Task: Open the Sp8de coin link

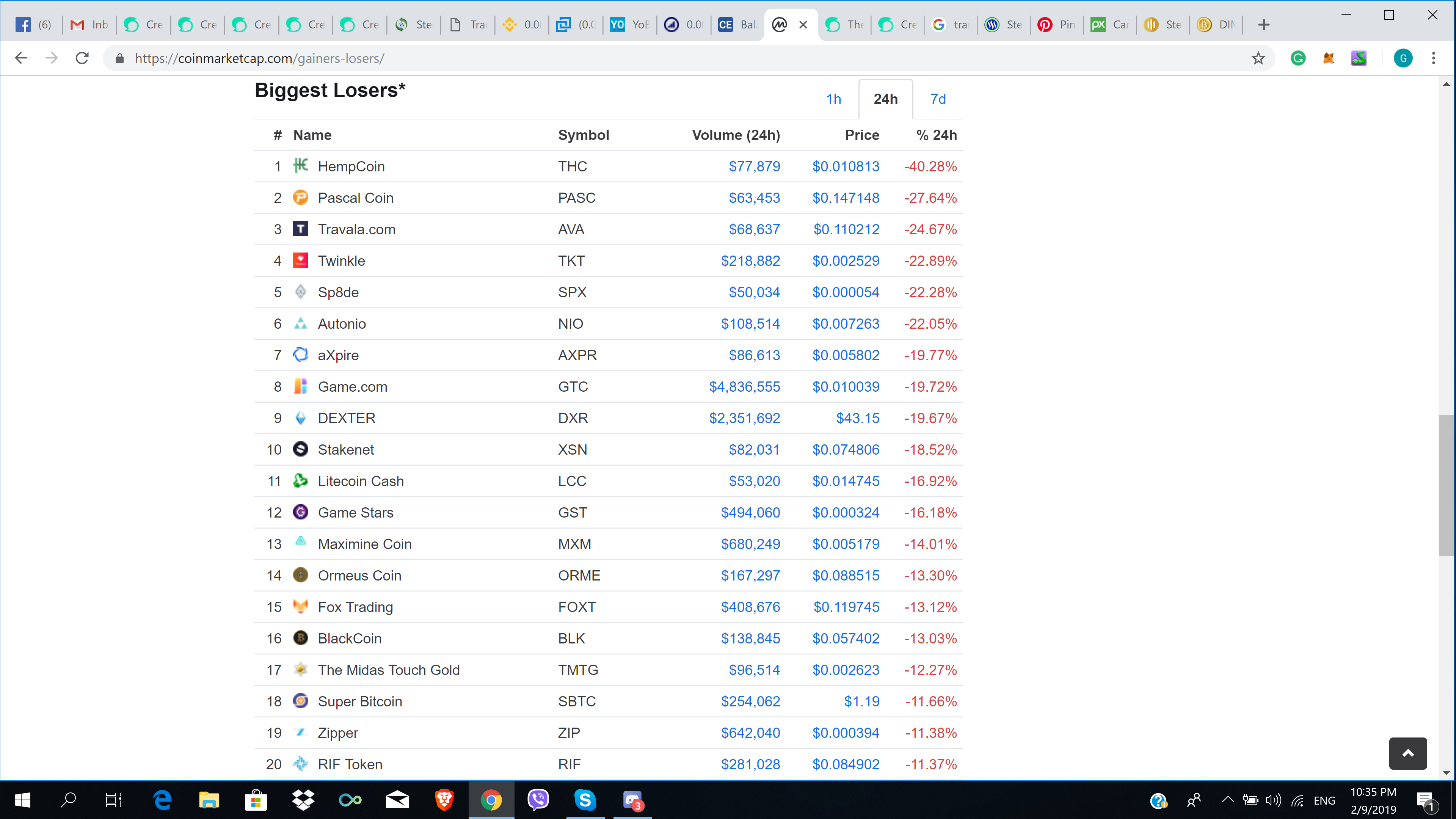Action: tap(338, 292)
